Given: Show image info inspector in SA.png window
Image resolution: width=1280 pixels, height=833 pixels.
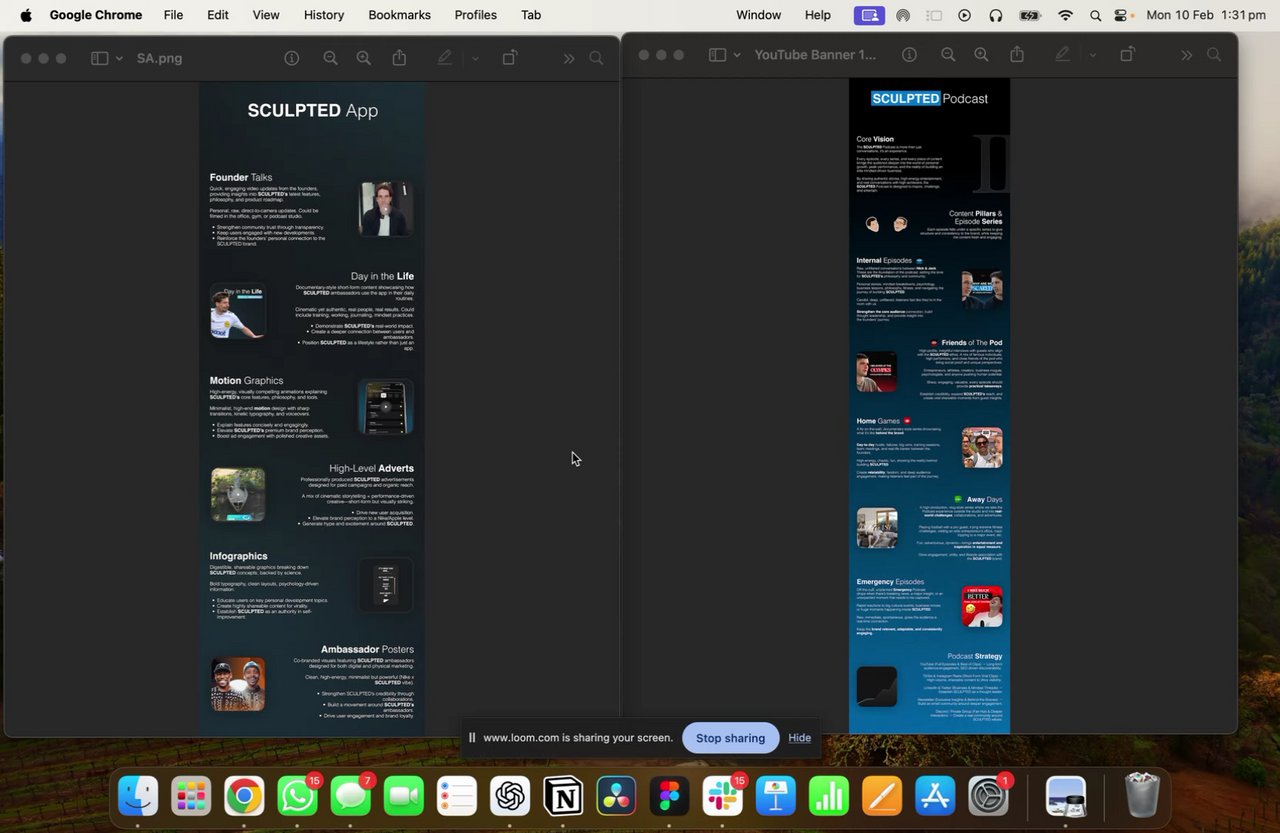Looking at the screenshot, I should click(292, 58).
